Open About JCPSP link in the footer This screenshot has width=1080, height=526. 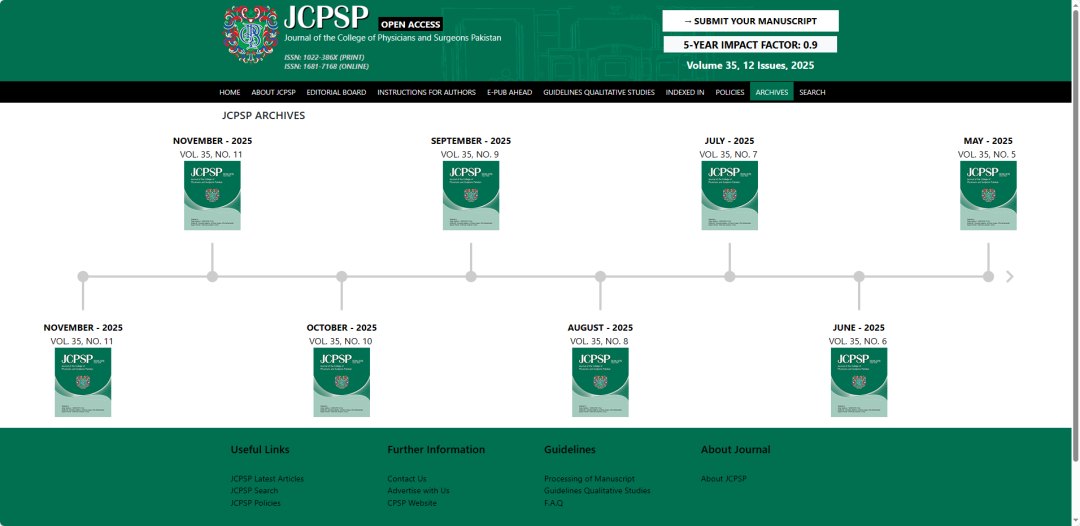(724, 478)
